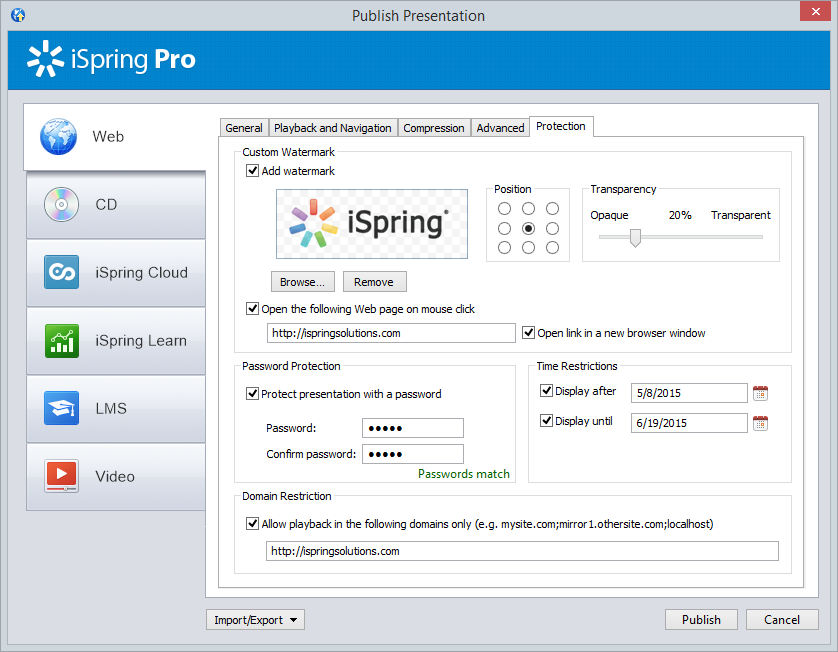Click the transparency track near Transparent end

click(754, 237)
